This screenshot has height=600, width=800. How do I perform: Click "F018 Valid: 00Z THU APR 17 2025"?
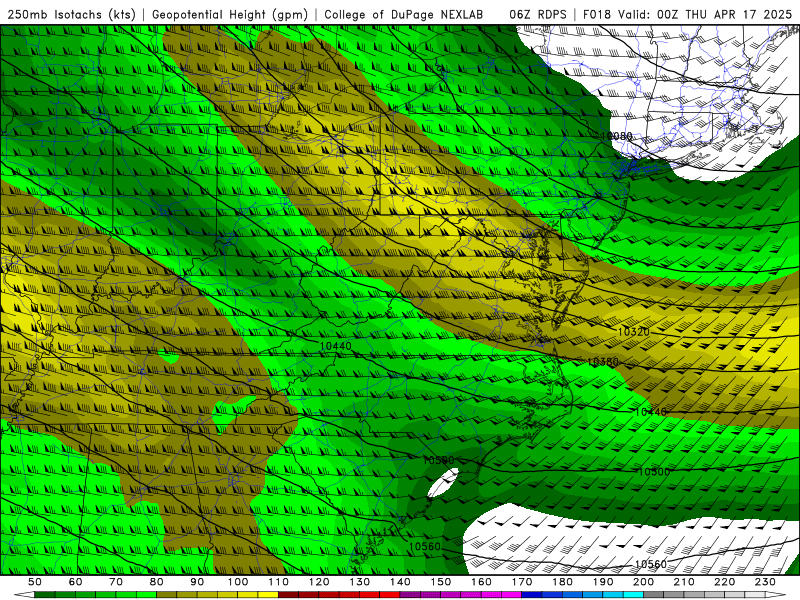coord(687,14)
